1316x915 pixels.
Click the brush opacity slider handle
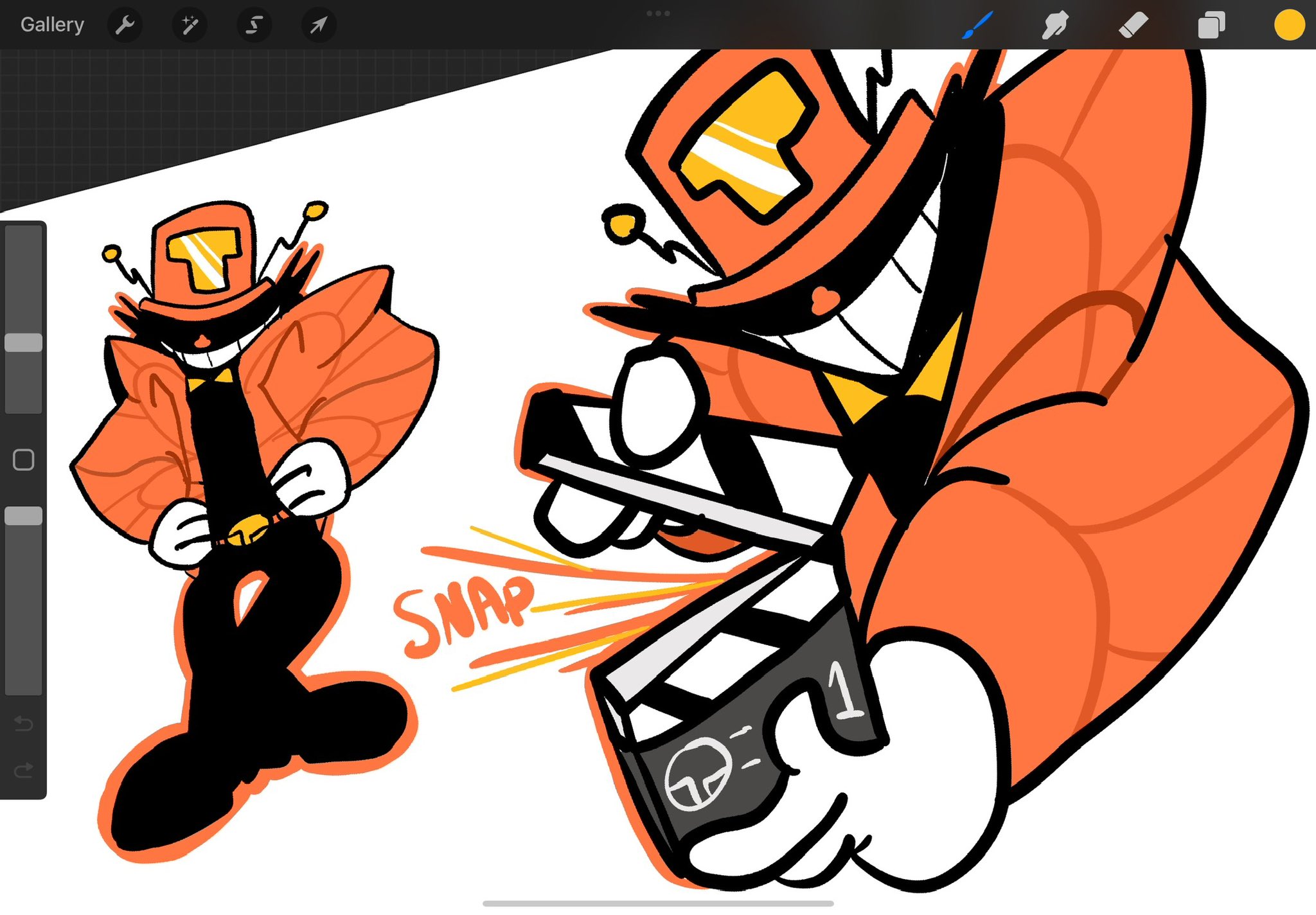tap(24, 516)
